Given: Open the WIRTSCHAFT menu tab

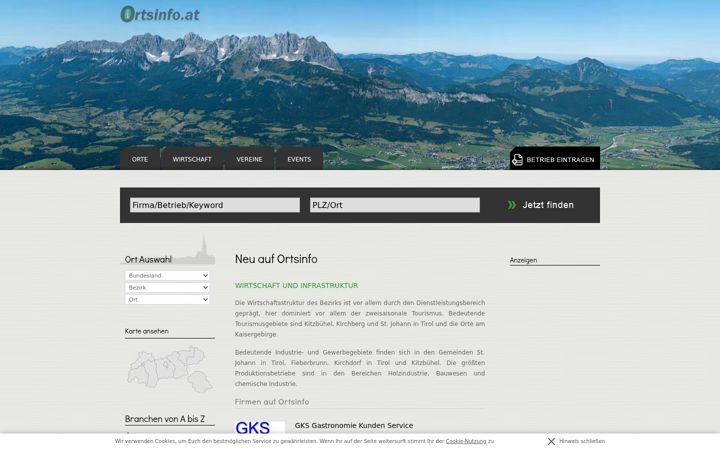Looking at the screenshot, I should pos(192,159).
